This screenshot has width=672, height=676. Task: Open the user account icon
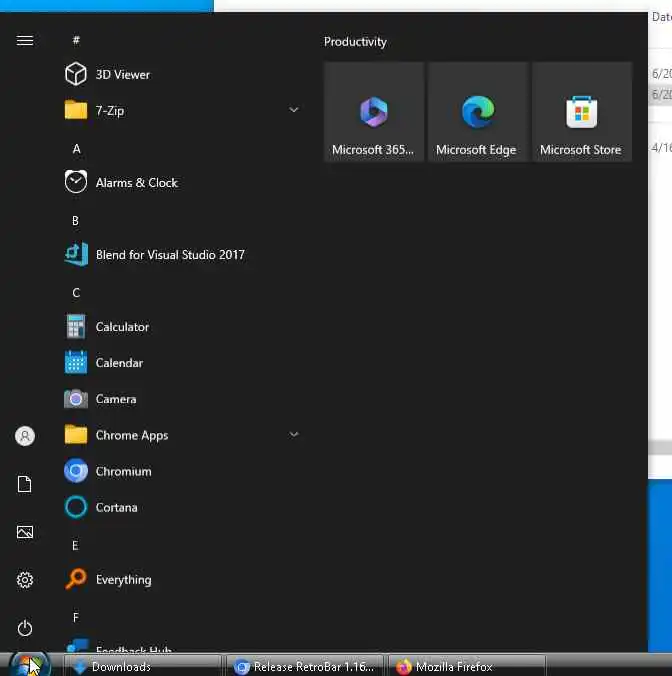click(25, 436)
